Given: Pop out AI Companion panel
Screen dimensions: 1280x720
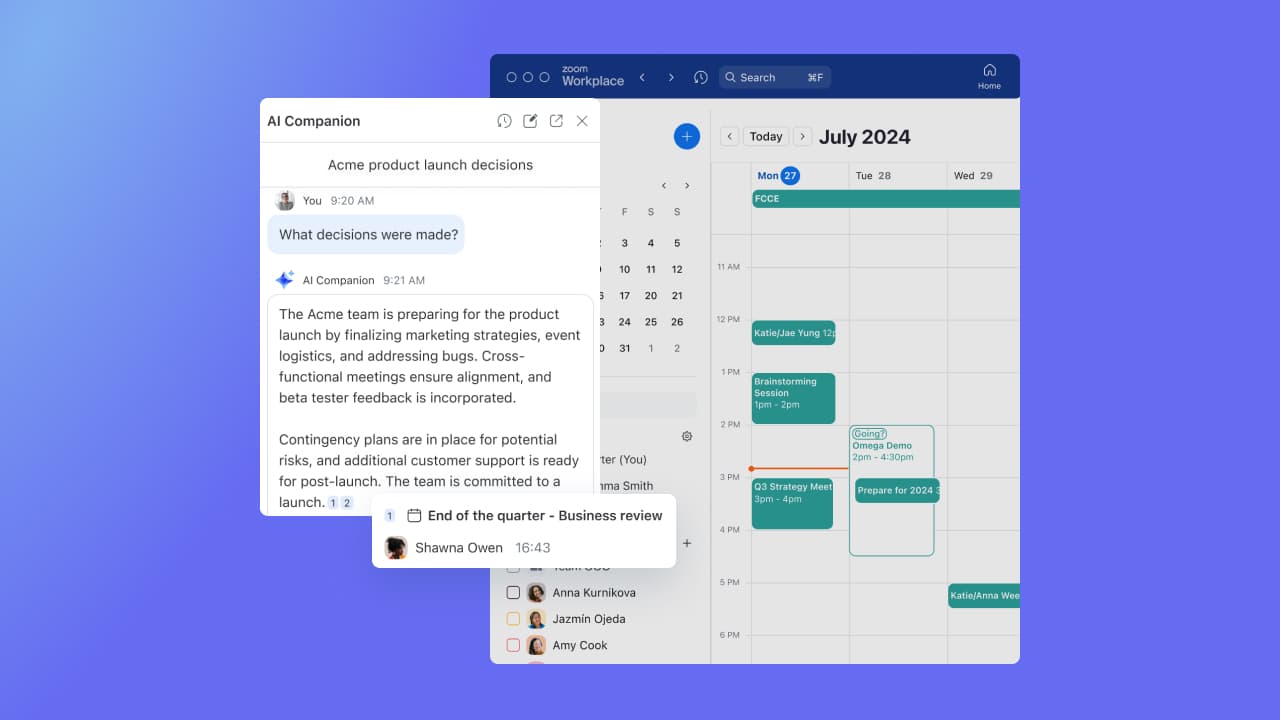Looking at the screenshot, I should pyautogui.click(x=556, y=121).
